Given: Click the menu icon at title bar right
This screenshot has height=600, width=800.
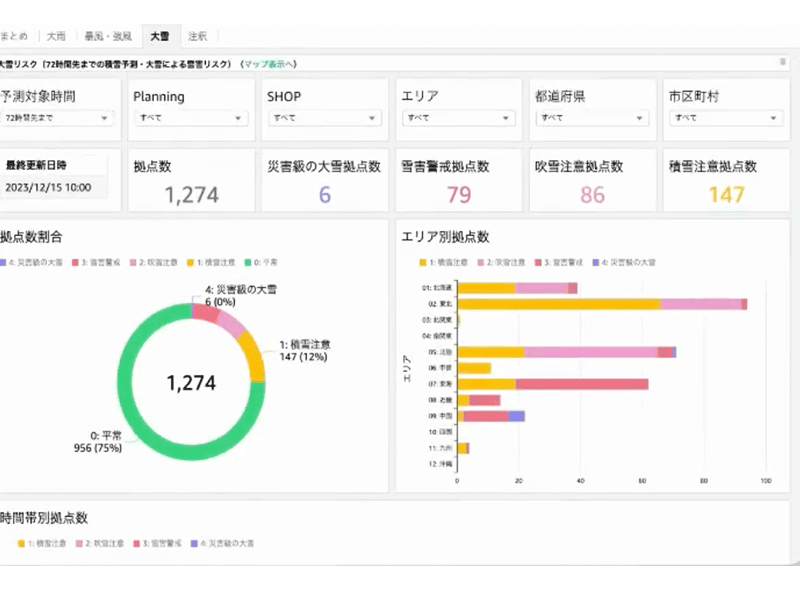Looking at the screenshot, I should (x=782, y=62).
